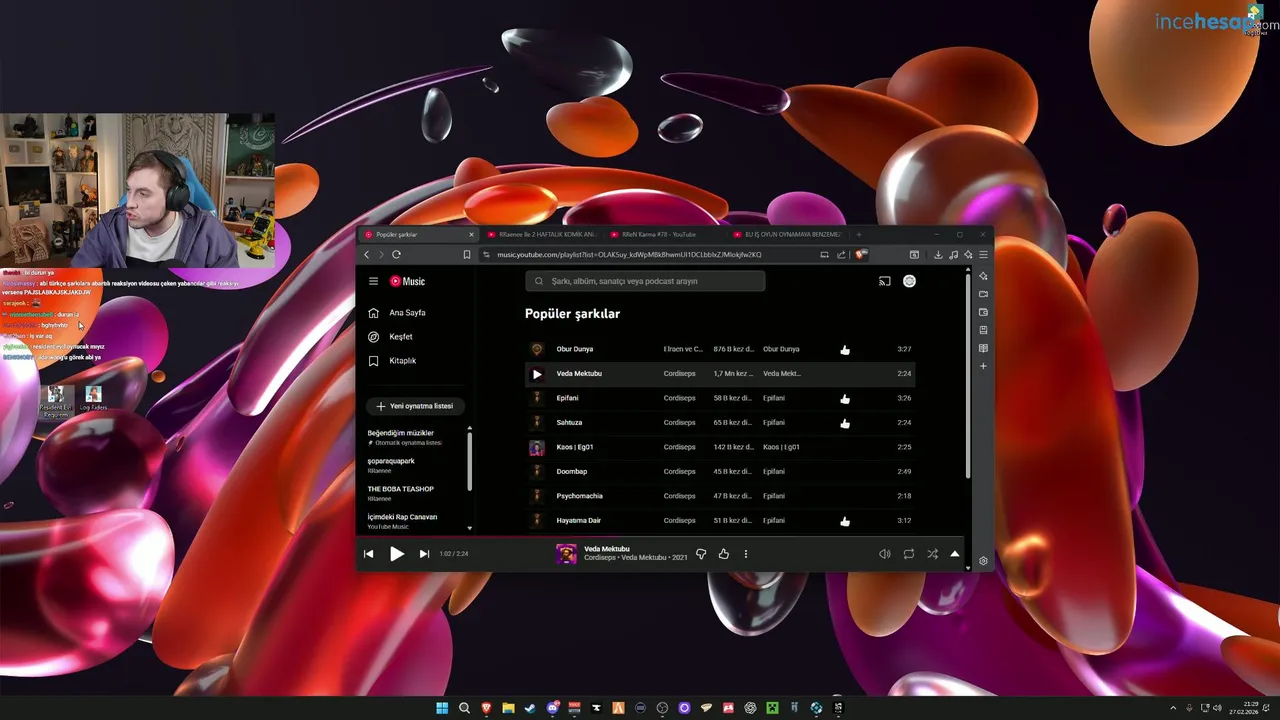1280x720 pixels.
Task: Play Veda Mektubu from the row play icon
Action: point(537,374)
